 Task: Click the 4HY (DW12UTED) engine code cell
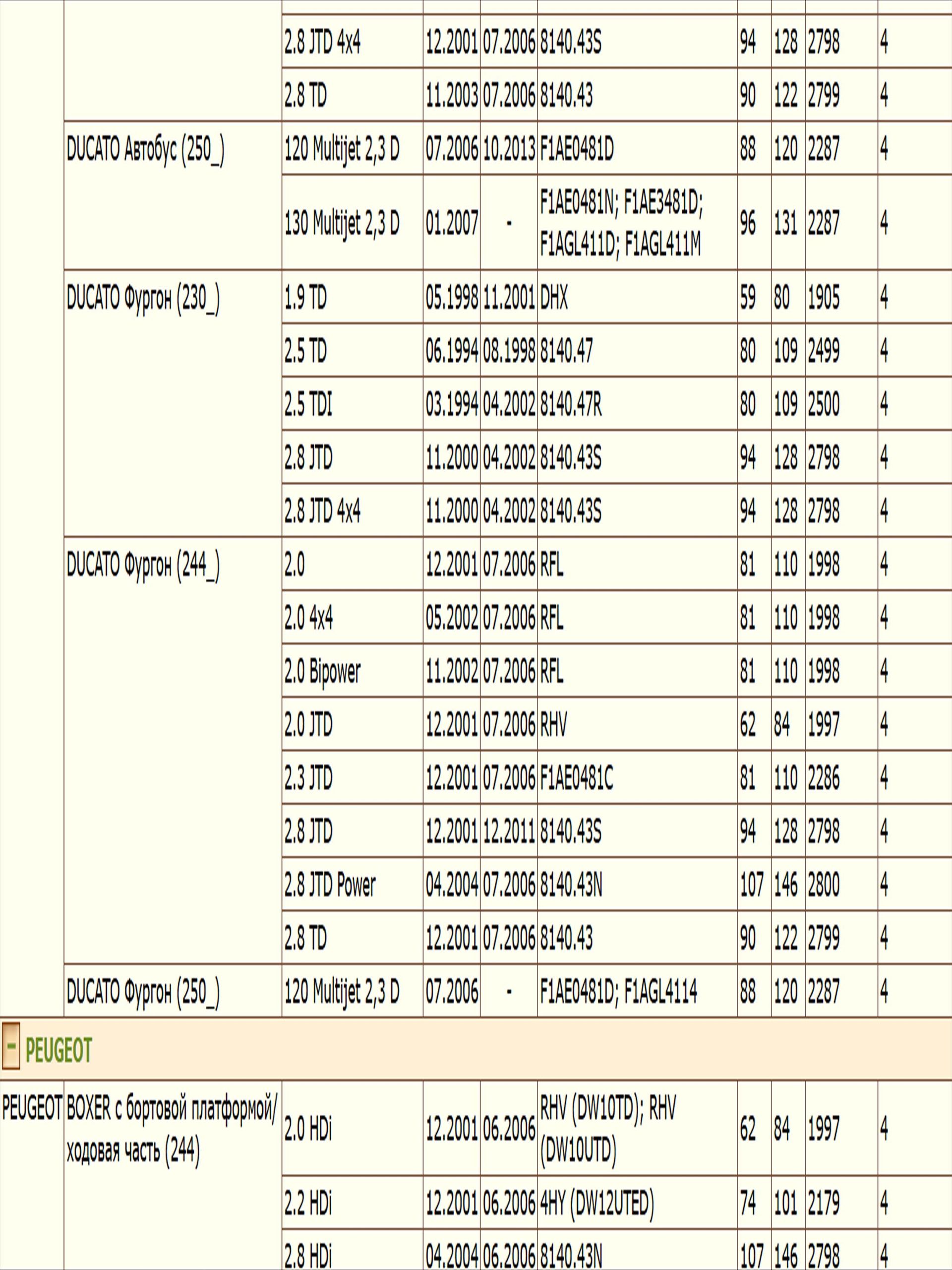pyautogui.click(x=637, y=1202)
